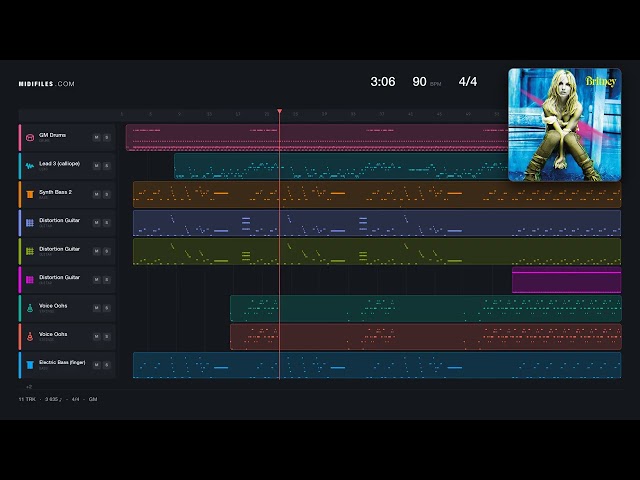Click the 11 TRK footer text

point(27,399)
